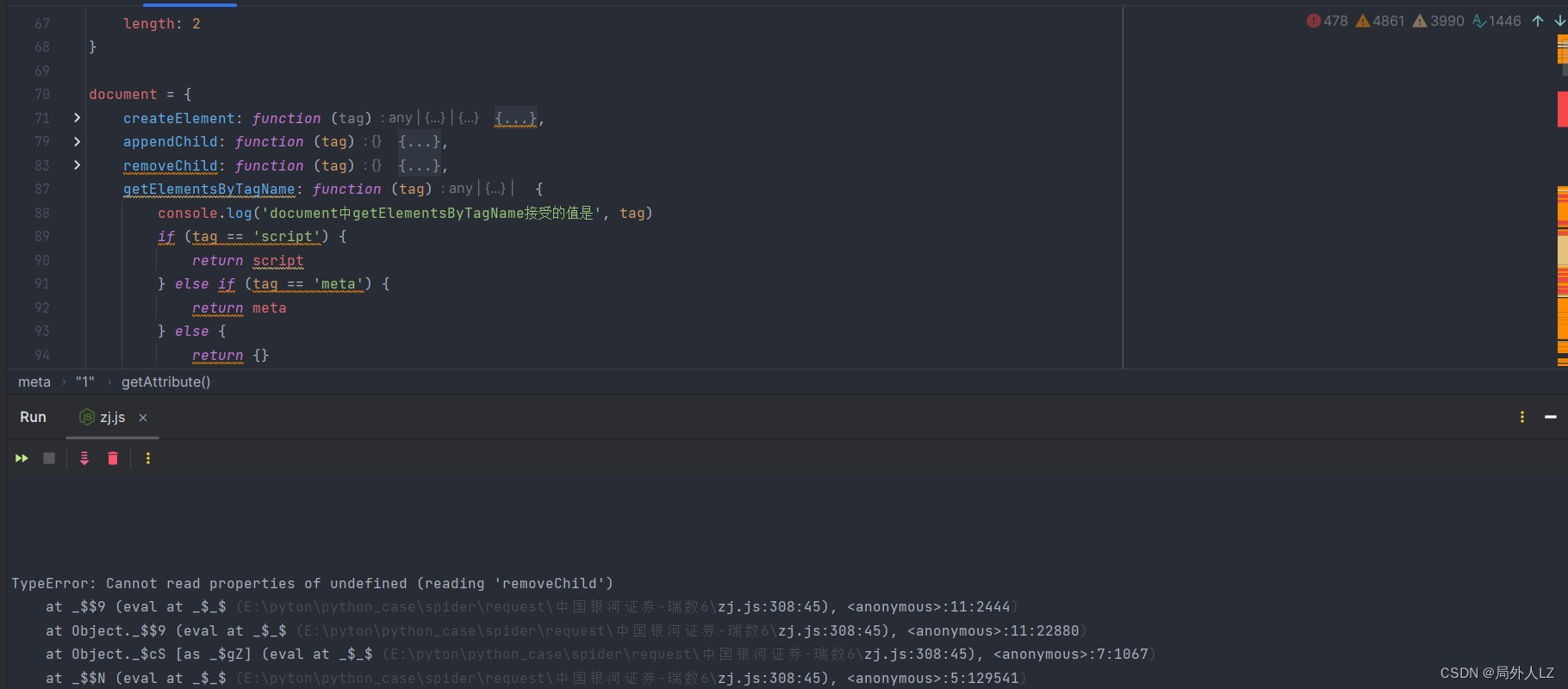Clear all console output with trash icon
1568x689 pixels.
click(113, 458)
